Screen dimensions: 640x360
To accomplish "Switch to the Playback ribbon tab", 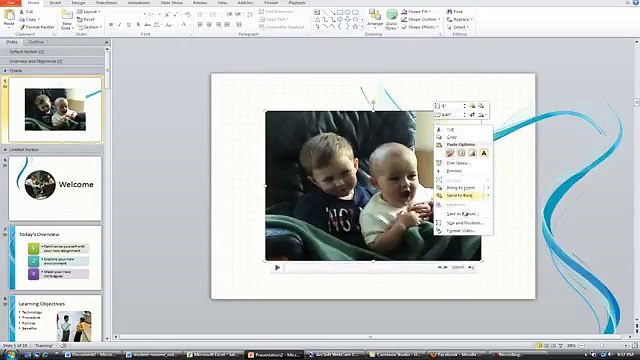I will click(297, 2).
